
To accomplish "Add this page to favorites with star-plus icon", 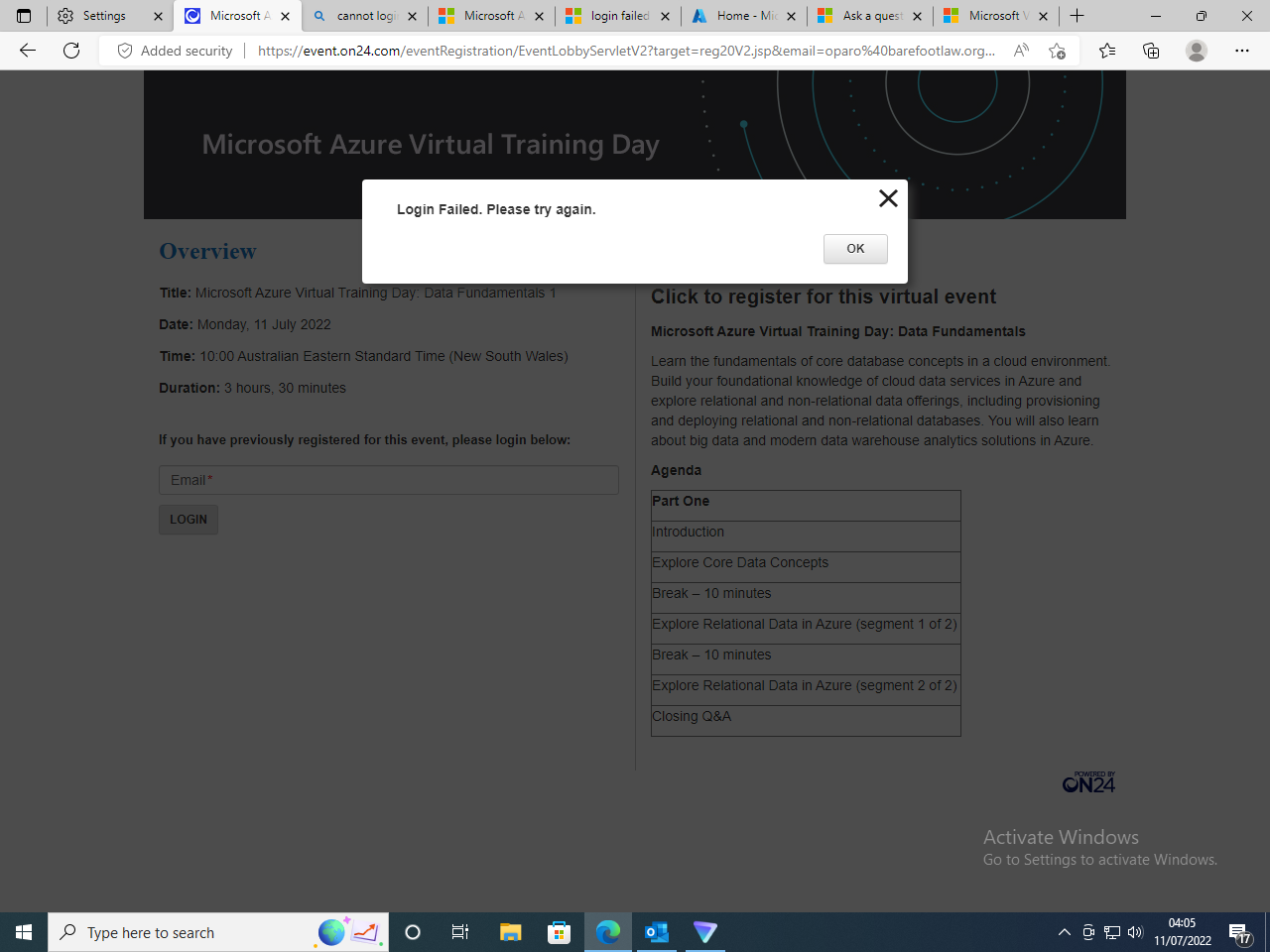I will [x=1058, y=51].
